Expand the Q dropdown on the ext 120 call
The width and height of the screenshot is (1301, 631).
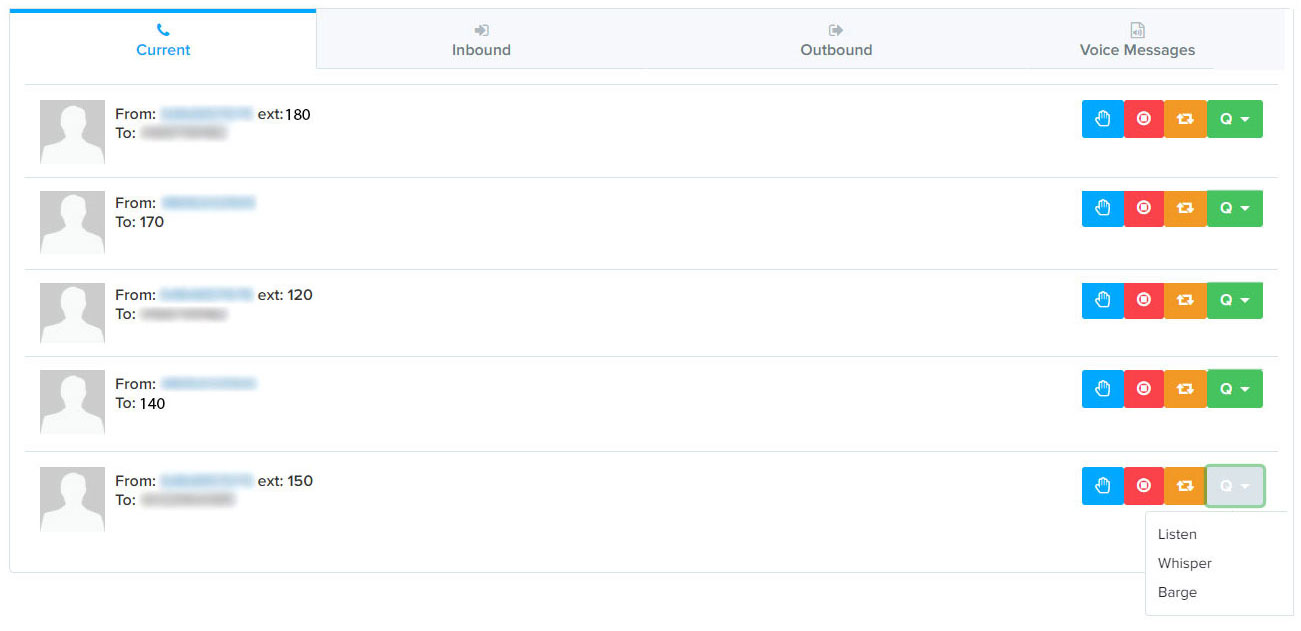[1234, 300]
